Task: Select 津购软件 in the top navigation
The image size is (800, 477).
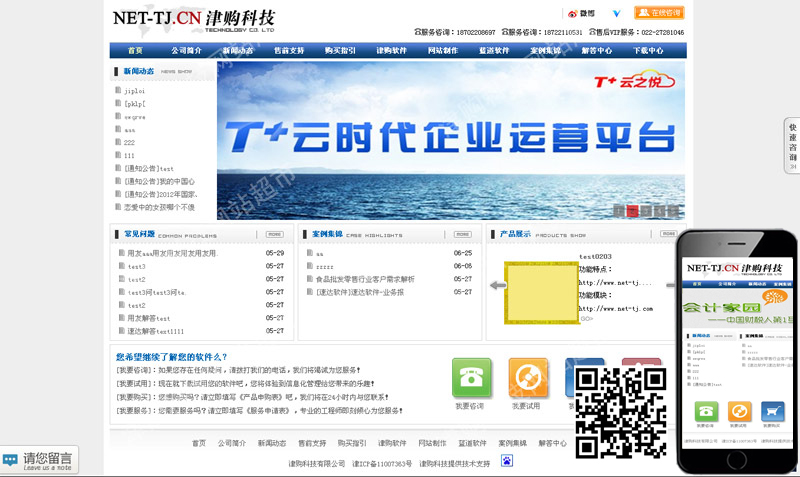Action: (x=391, y=51)
